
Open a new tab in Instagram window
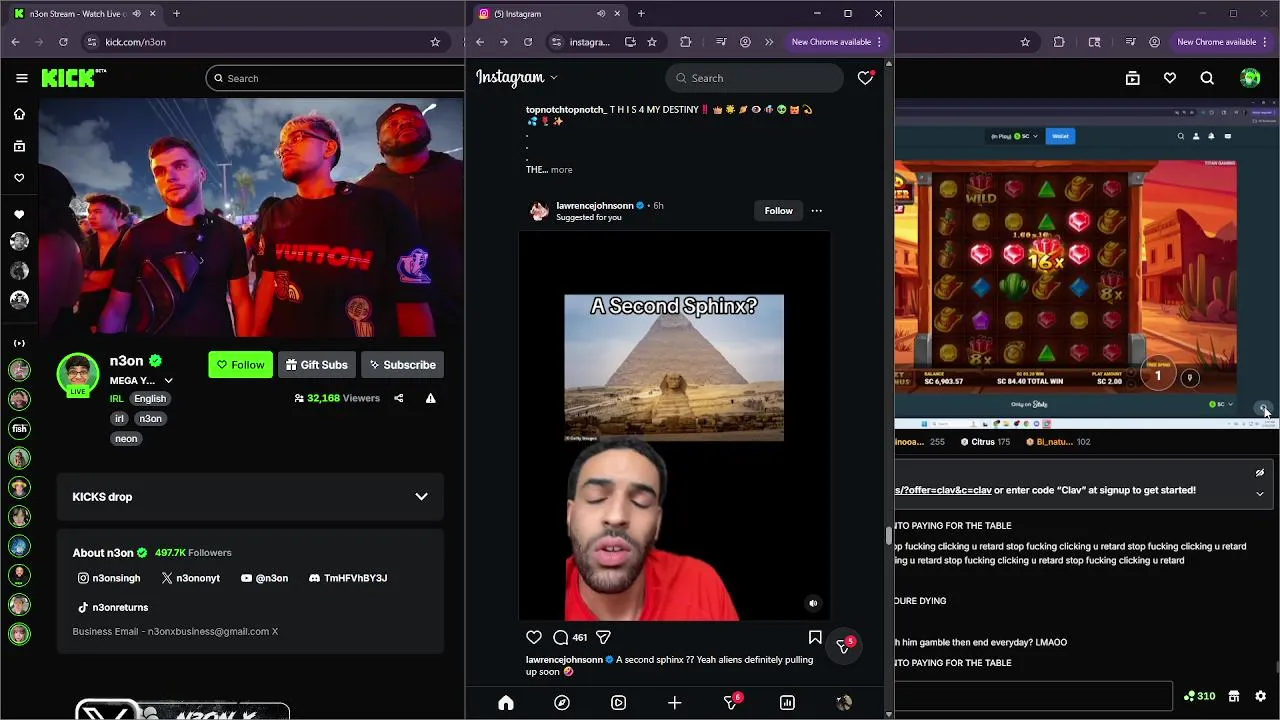(x=641, y=14)
